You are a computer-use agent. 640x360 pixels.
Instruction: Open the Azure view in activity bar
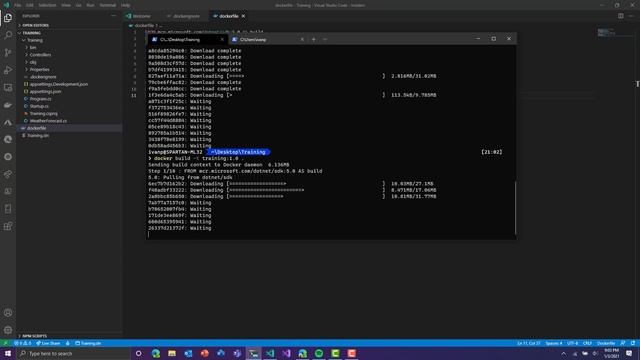(8, 122)
